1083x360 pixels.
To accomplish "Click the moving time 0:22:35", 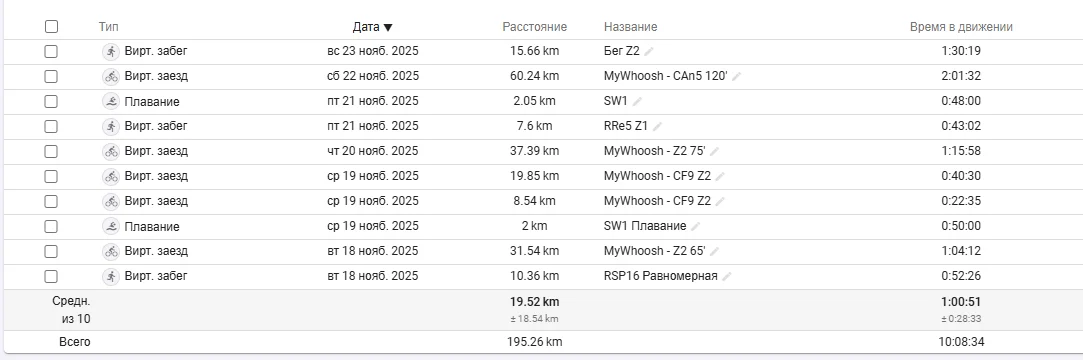I will [961, 201].
